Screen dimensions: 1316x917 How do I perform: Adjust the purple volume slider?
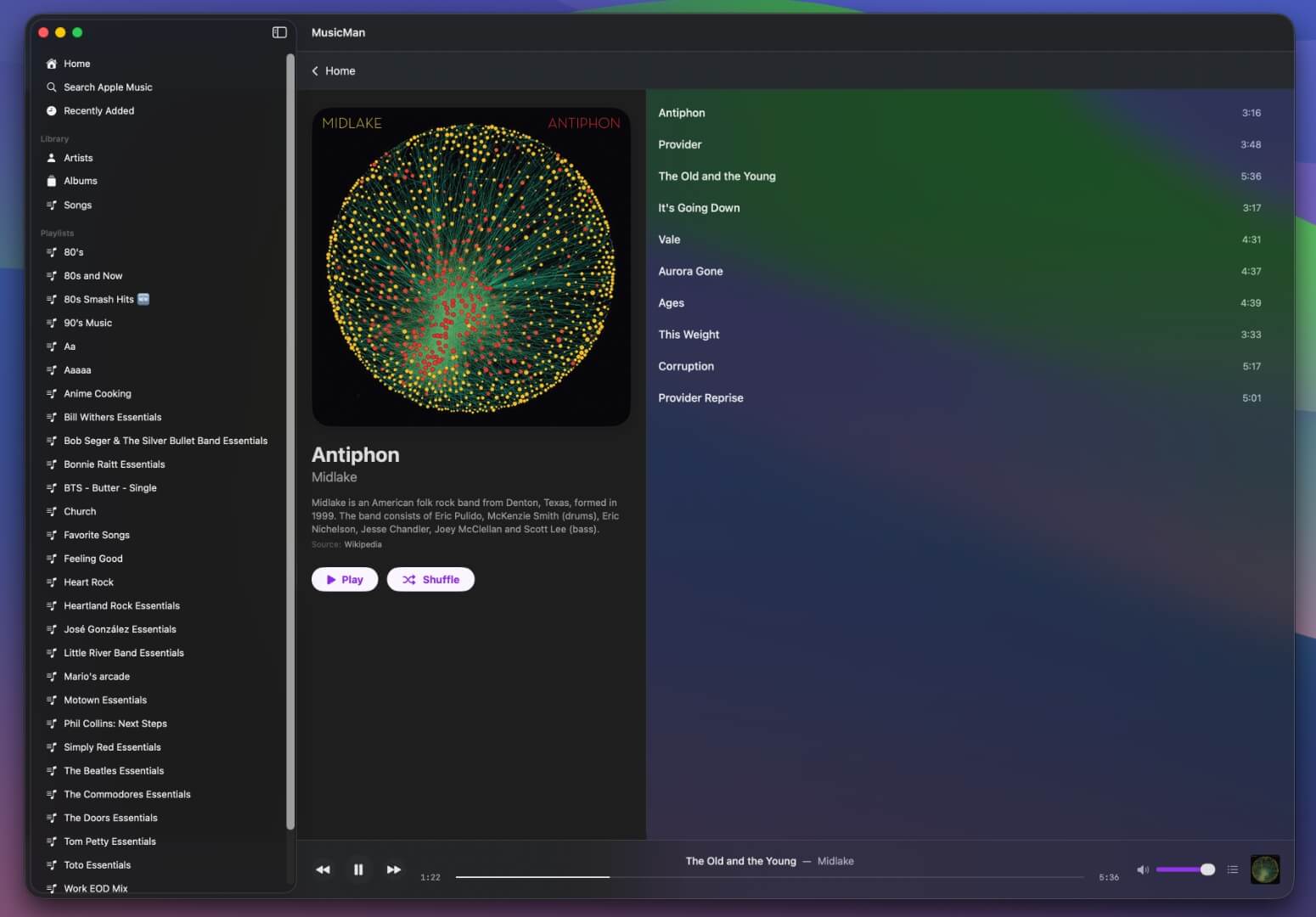[1185, 869]
